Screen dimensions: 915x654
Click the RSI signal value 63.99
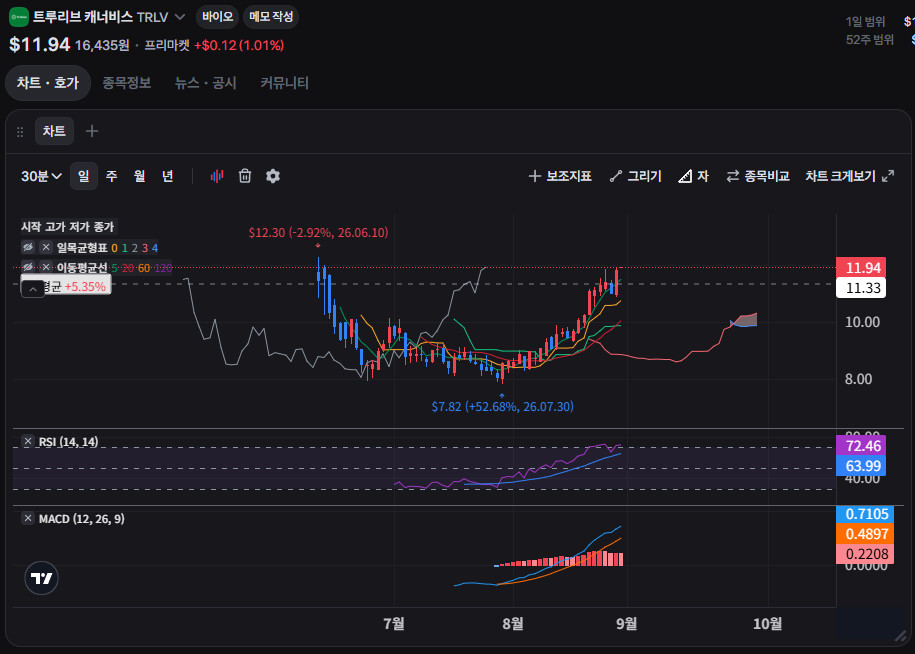click(861, 466)
